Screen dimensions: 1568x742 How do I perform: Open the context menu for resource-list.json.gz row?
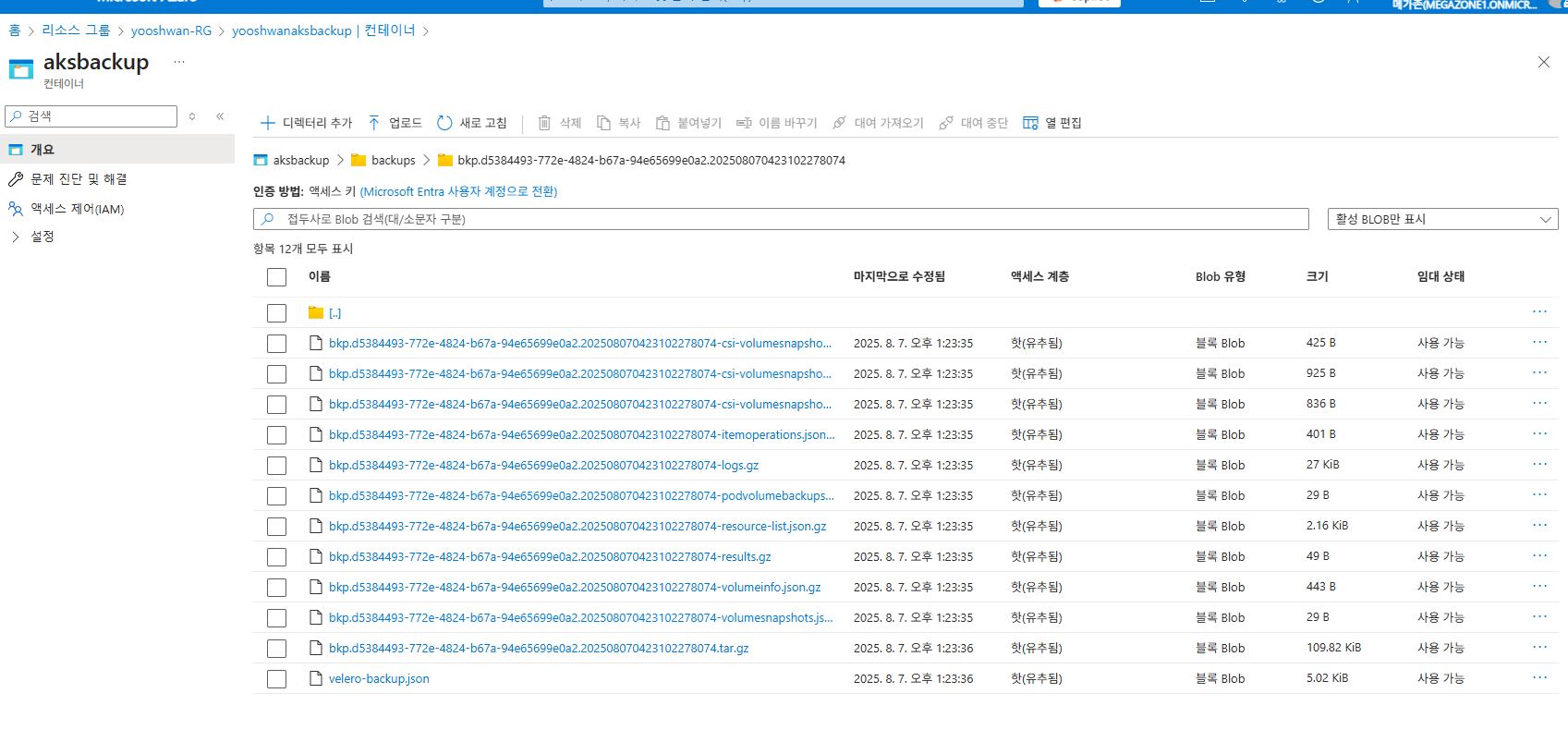point(1539,525)
